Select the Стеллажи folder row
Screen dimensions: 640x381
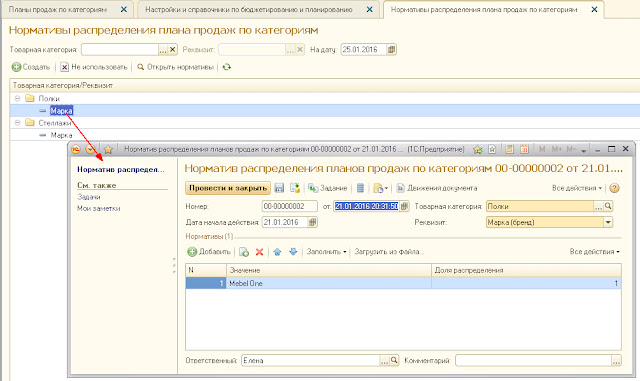coord(324,123)
